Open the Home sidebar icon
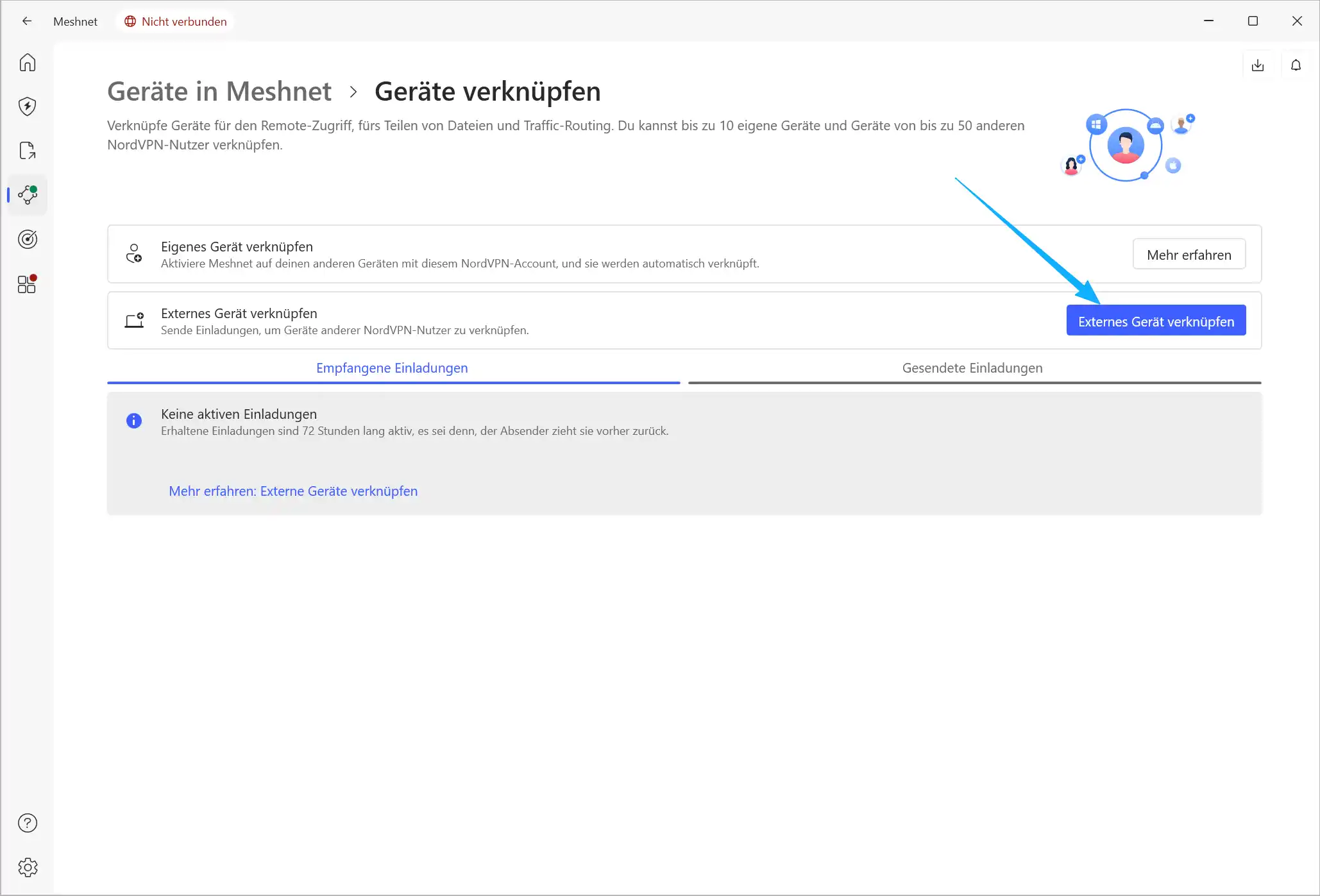Image resolution: width=1320 pixels, height=896 pixels. point(27,62)
